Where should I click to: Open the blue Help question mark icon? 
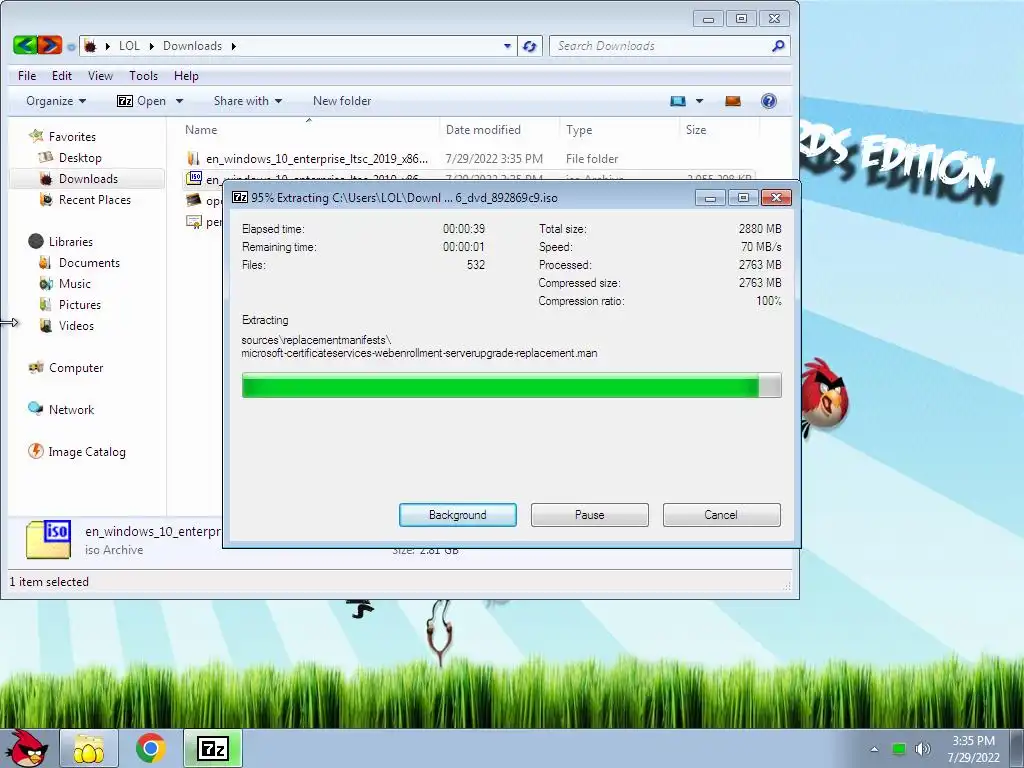coord(769,101)
